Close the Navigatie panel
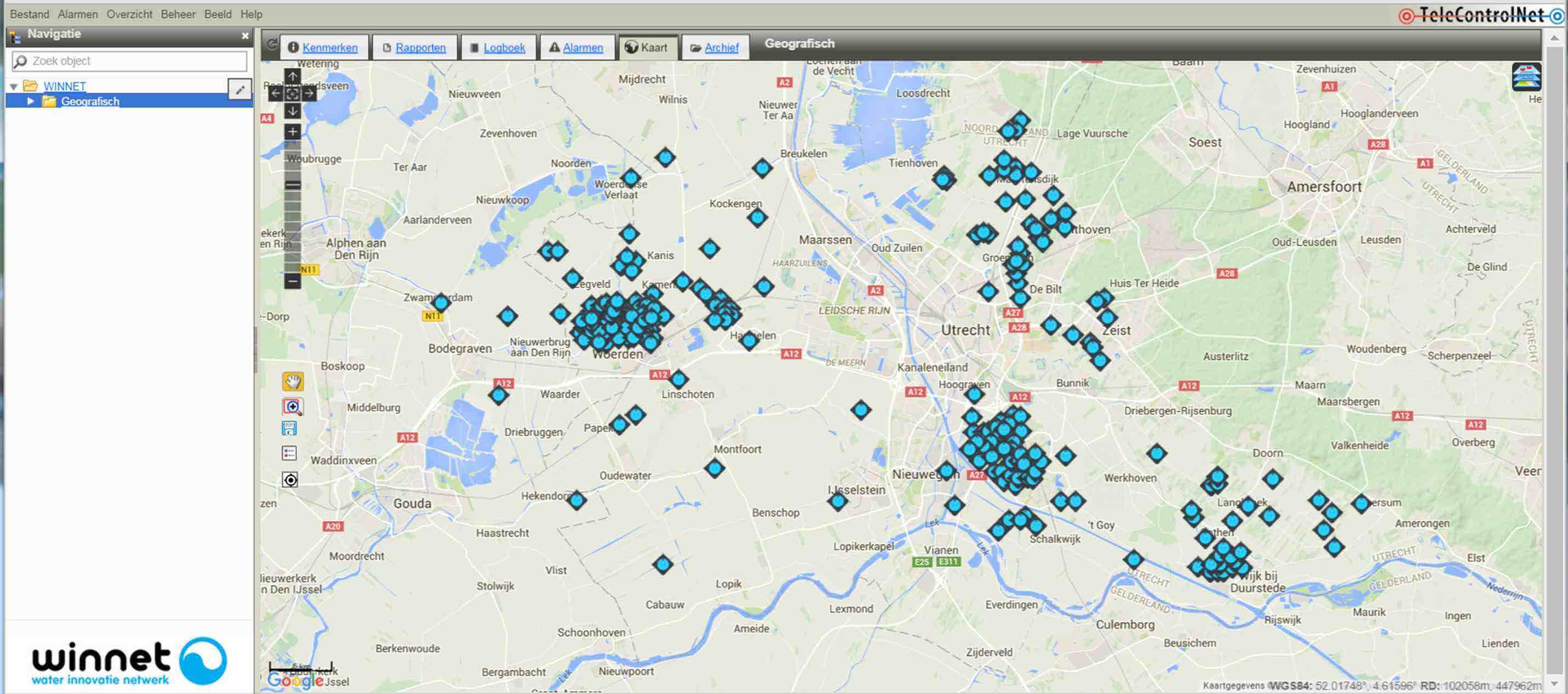Screen dimensions: 1568x694 pos(245,36)
